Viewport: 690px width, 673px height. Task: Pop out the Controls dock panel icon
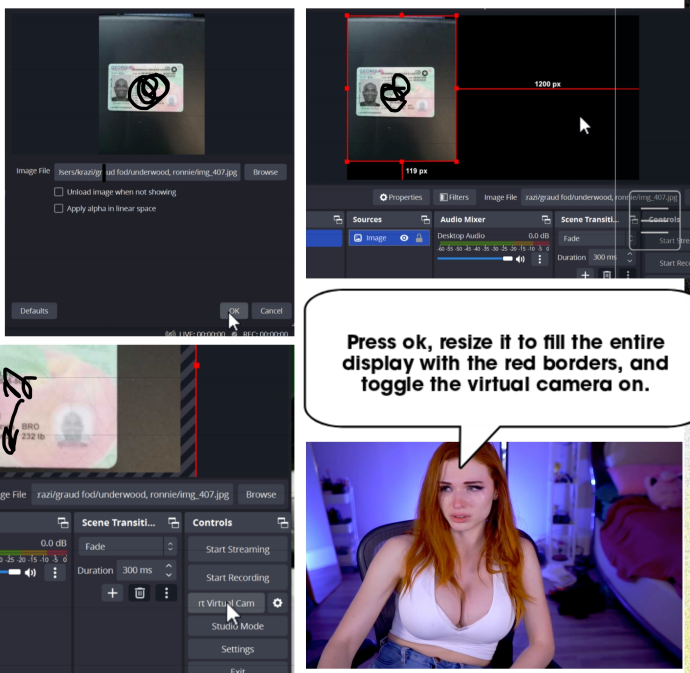283,522
